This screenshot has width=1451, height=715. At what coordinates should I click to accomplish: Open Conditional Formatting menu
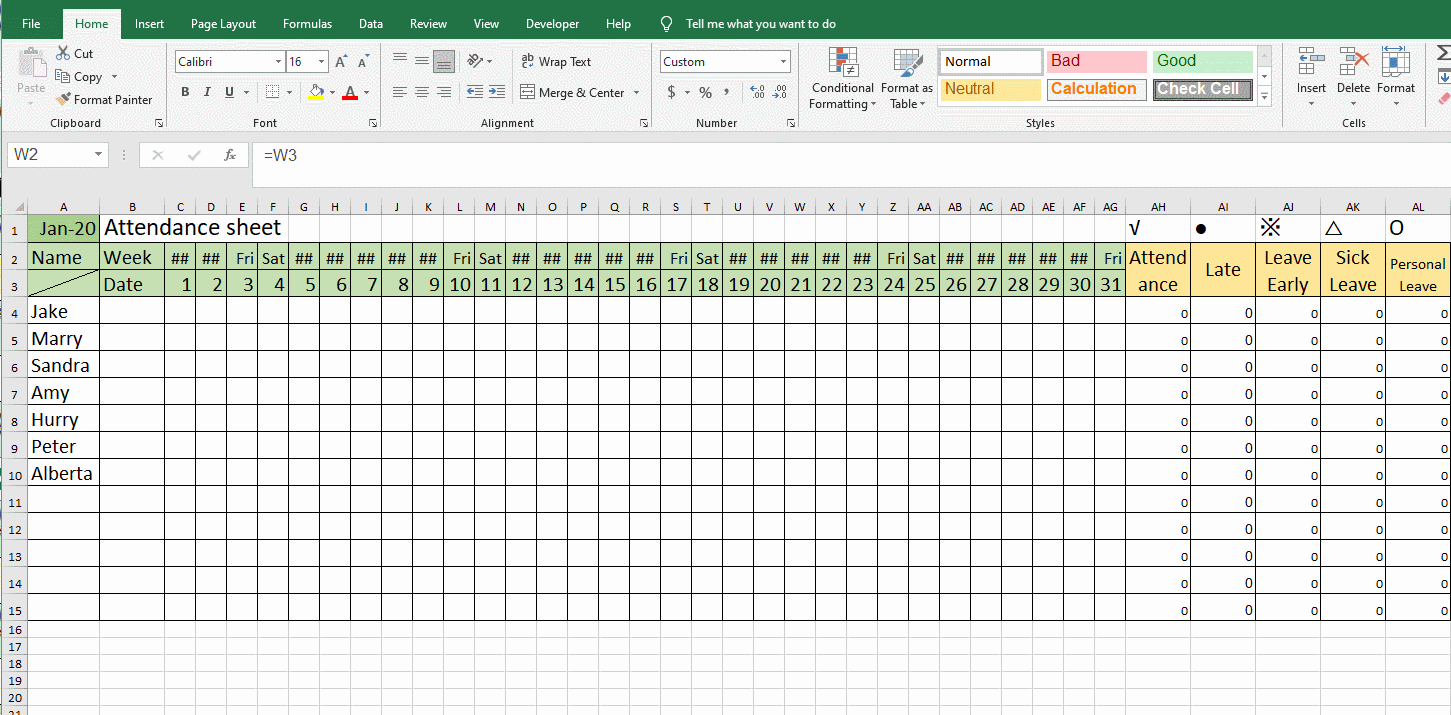[842, 78]
